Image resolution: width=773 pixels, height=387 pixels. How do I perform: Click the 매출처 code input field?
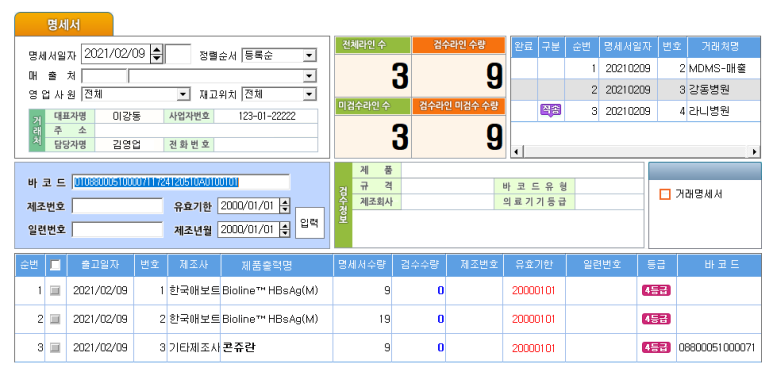click(104, 76)
